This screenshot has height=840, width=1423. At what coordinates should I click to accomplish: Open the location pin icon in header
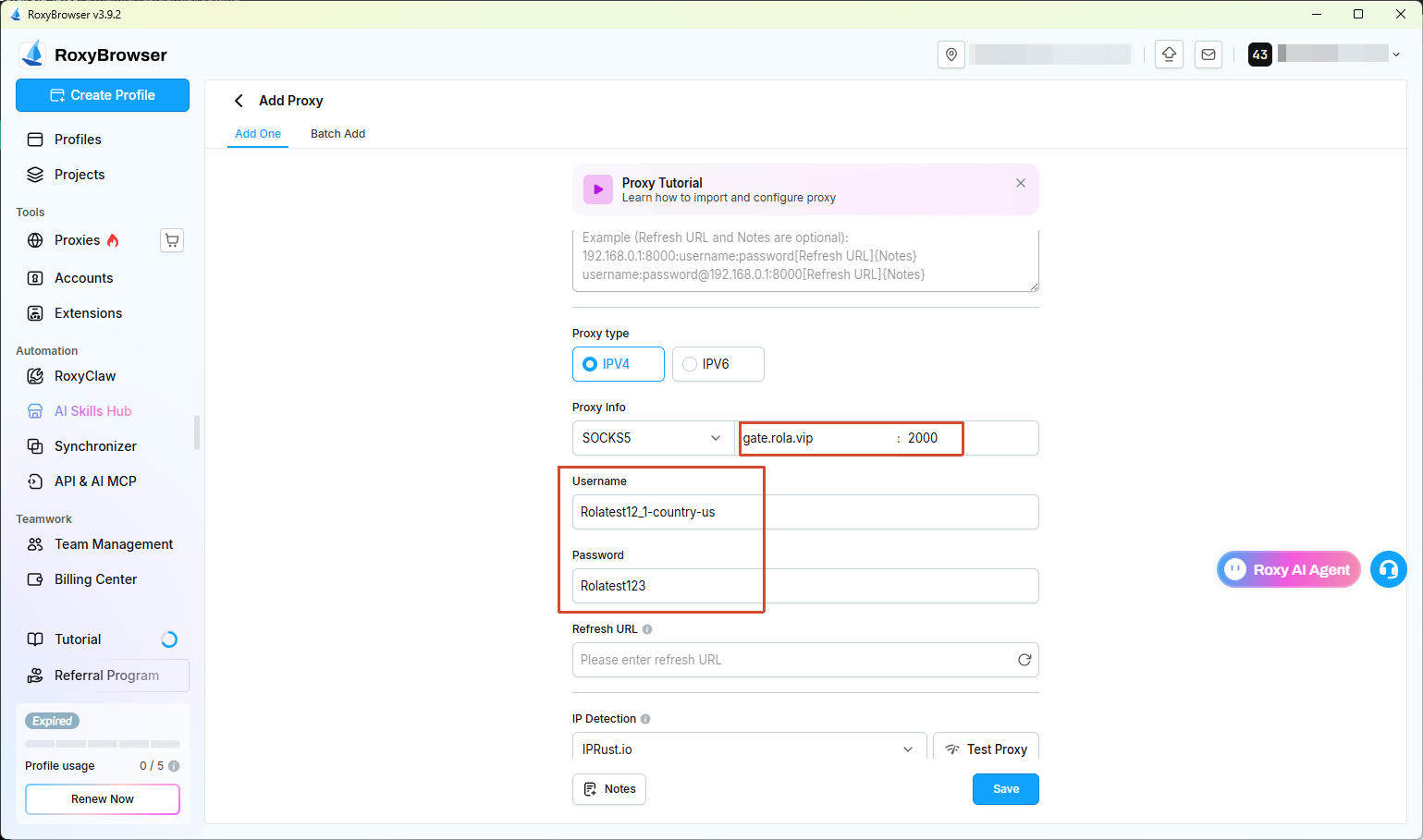(x=951, y=55)
